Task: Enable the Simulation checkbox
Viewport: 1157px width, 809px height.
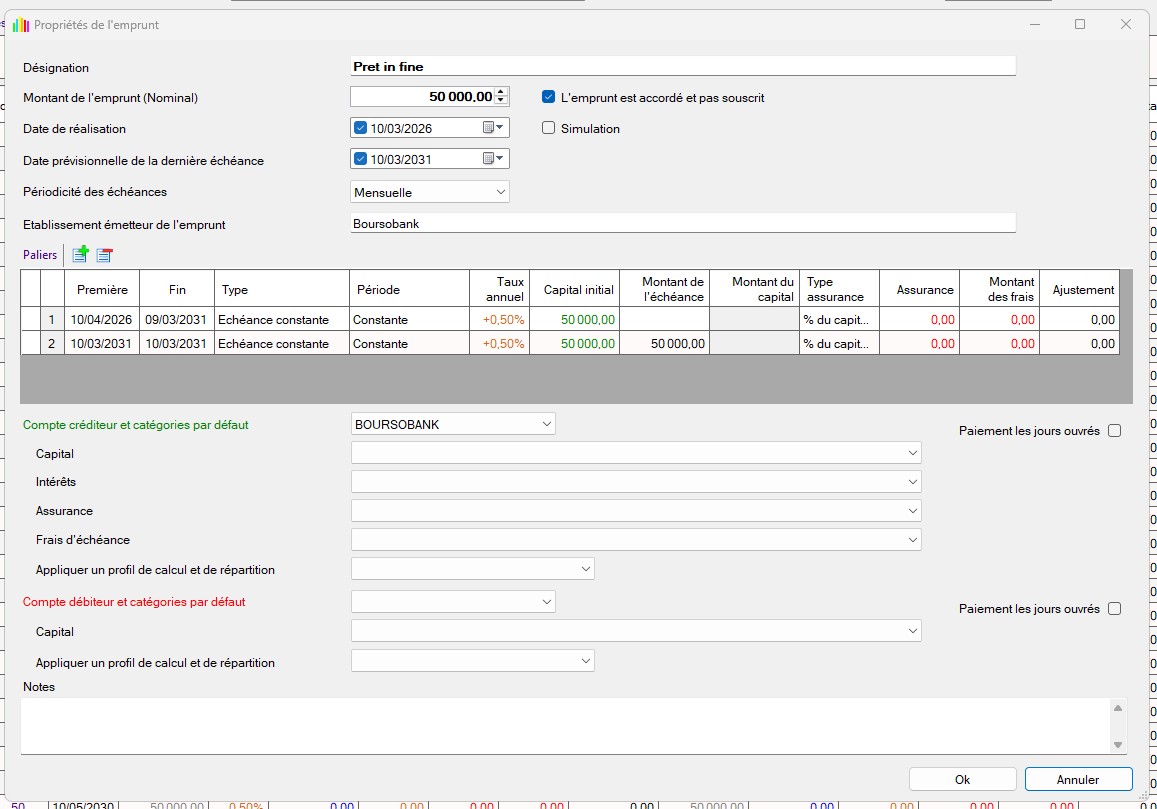Action: [548, 128]
